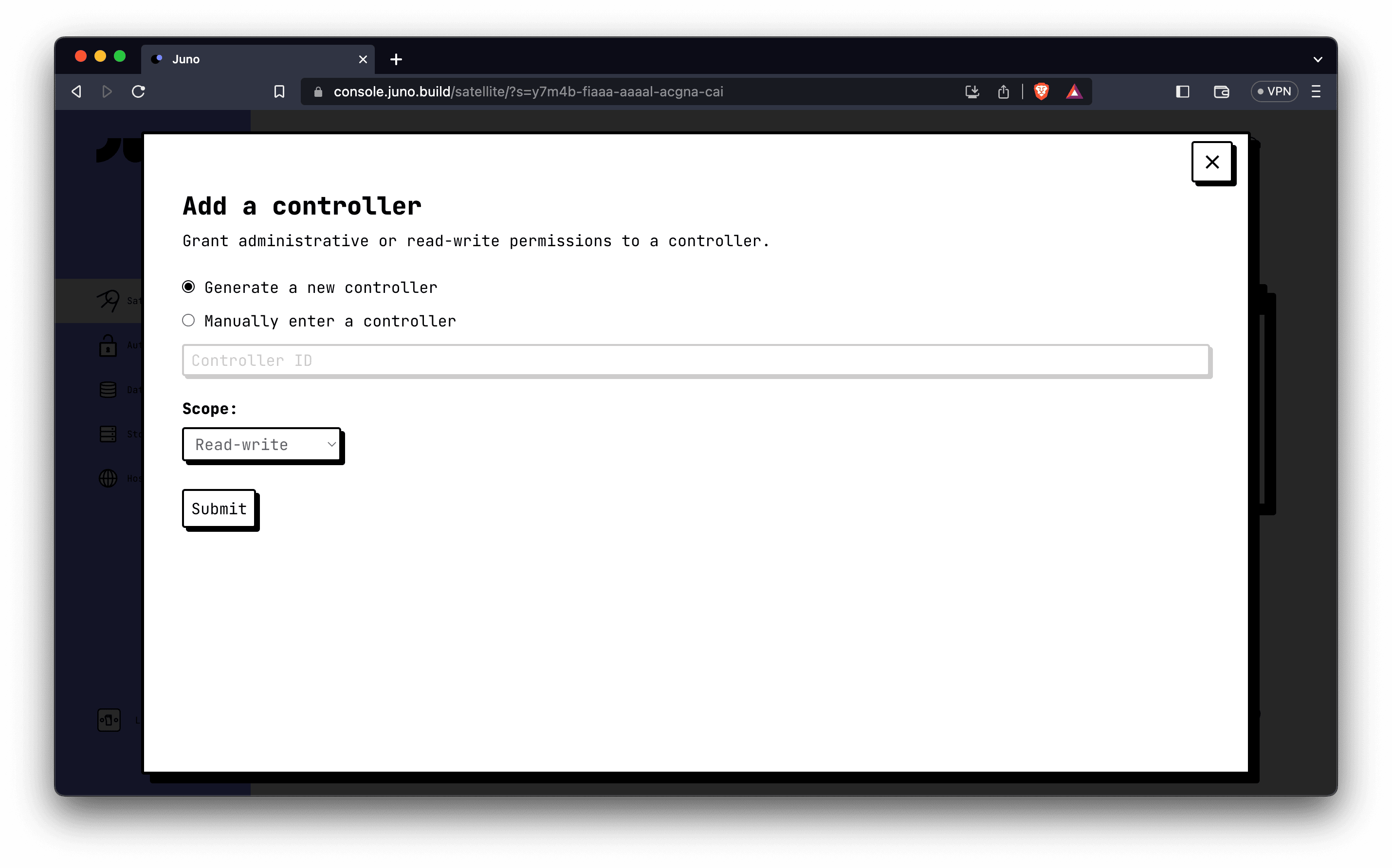1392x868 pixels.
Task: Open Brave Shields settings
Action: tap(1041, 91)
